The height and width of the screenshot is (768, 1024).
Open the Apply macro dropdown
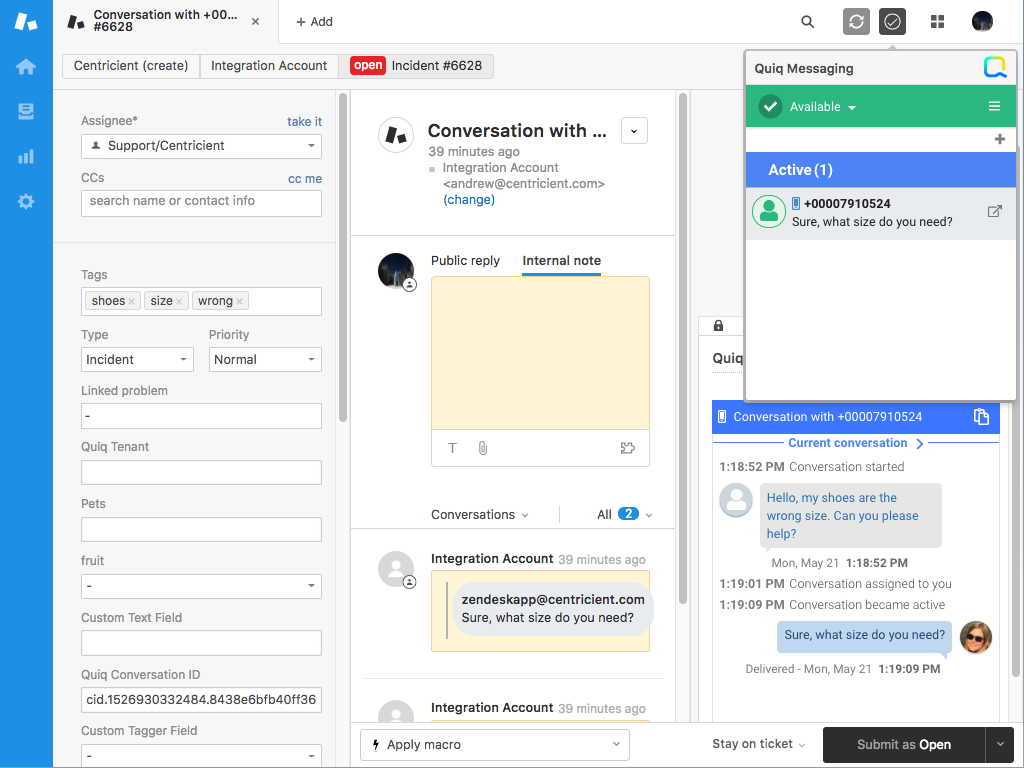click(x=495, y=745)
